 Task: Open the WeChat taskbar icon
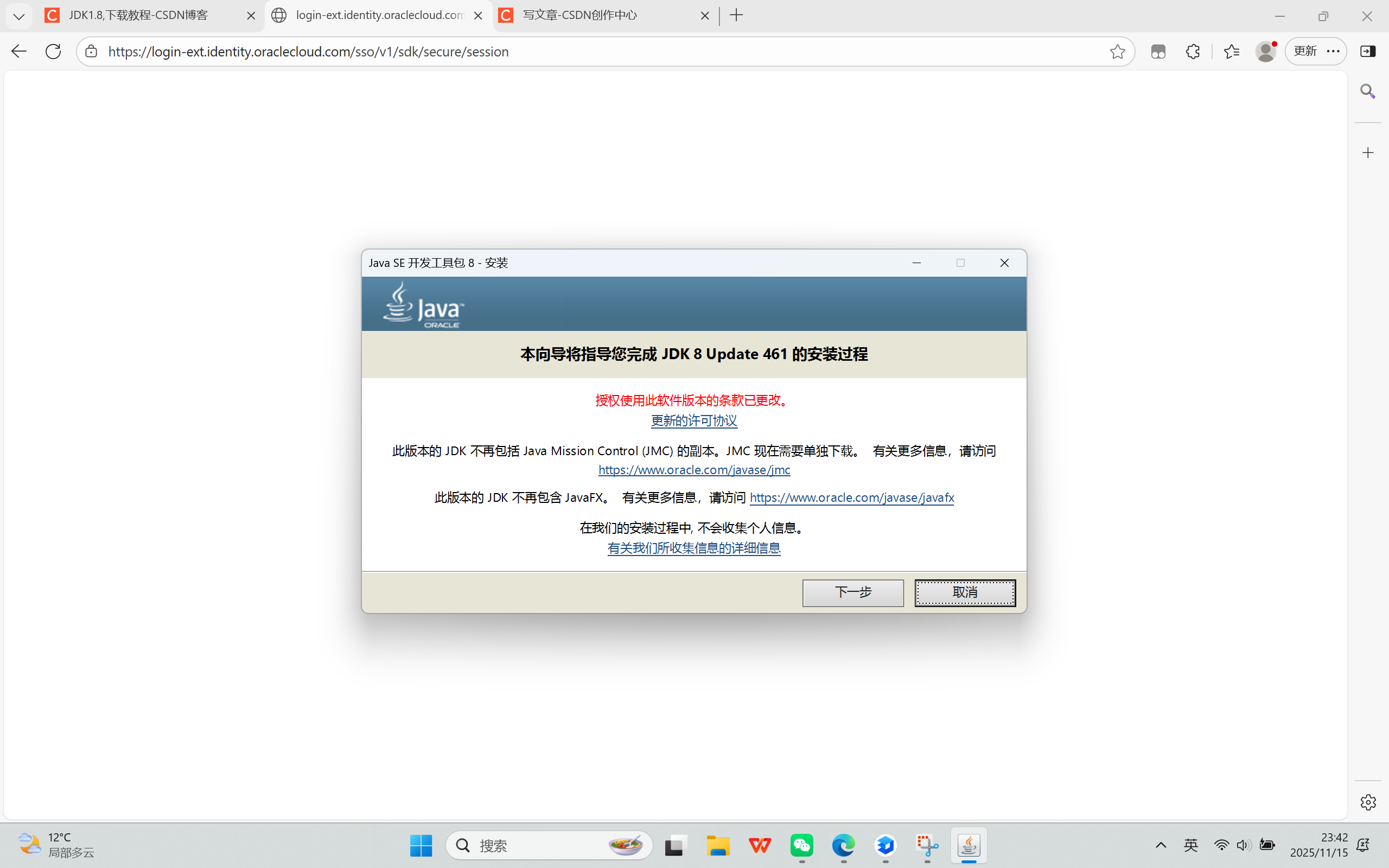[801, 845]
